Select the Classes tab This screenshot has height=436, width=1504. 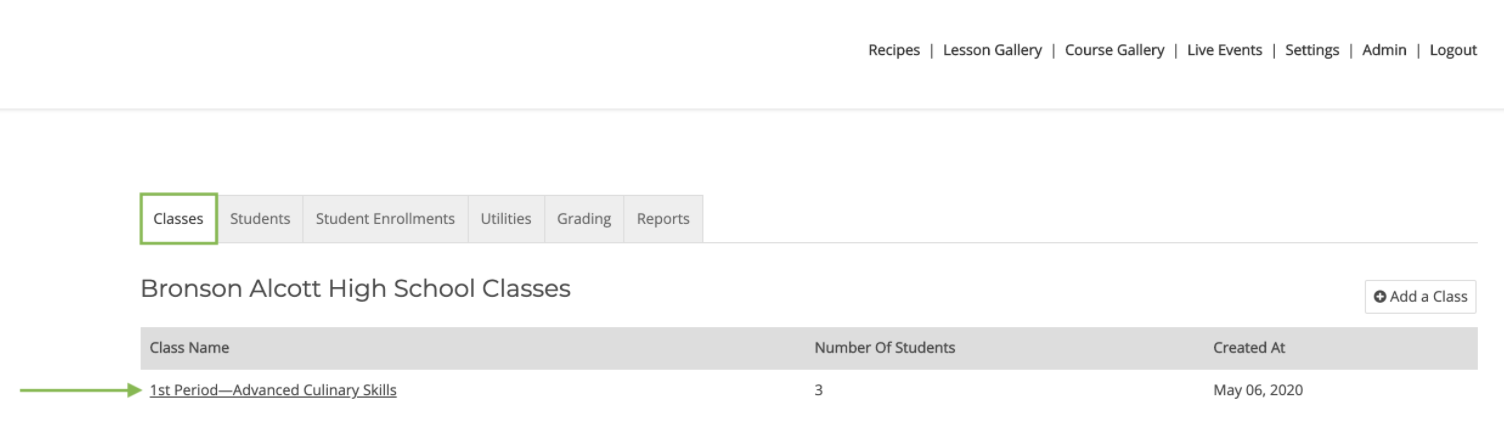(179, 218)
